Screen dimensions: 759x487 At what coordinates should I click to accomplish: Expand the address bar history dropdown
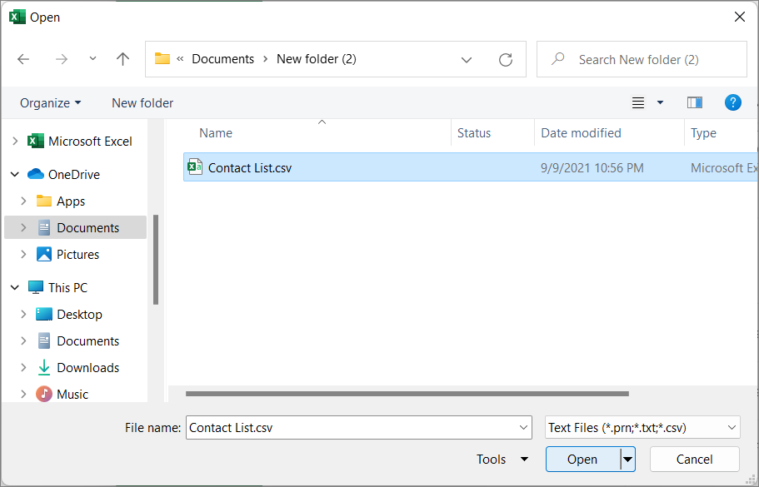(466, 60)
